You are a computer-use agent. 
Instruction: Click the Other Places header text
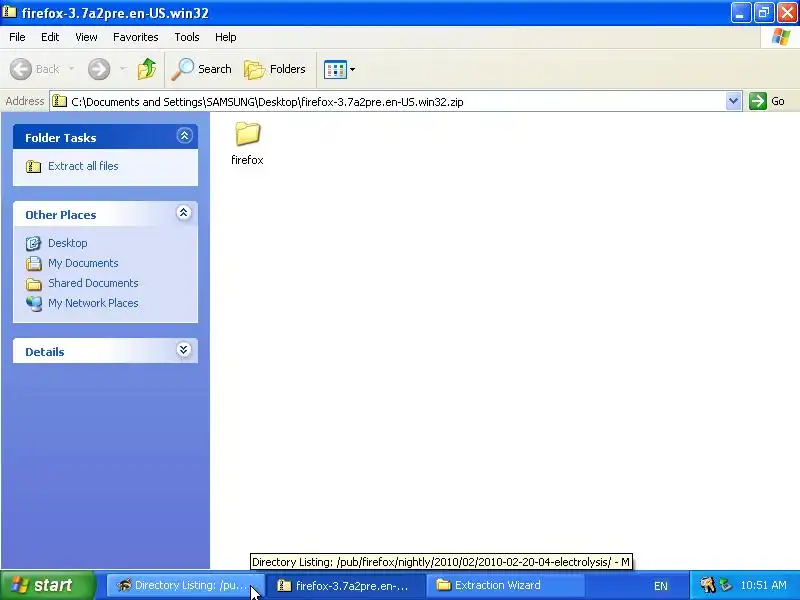point(61,215)
